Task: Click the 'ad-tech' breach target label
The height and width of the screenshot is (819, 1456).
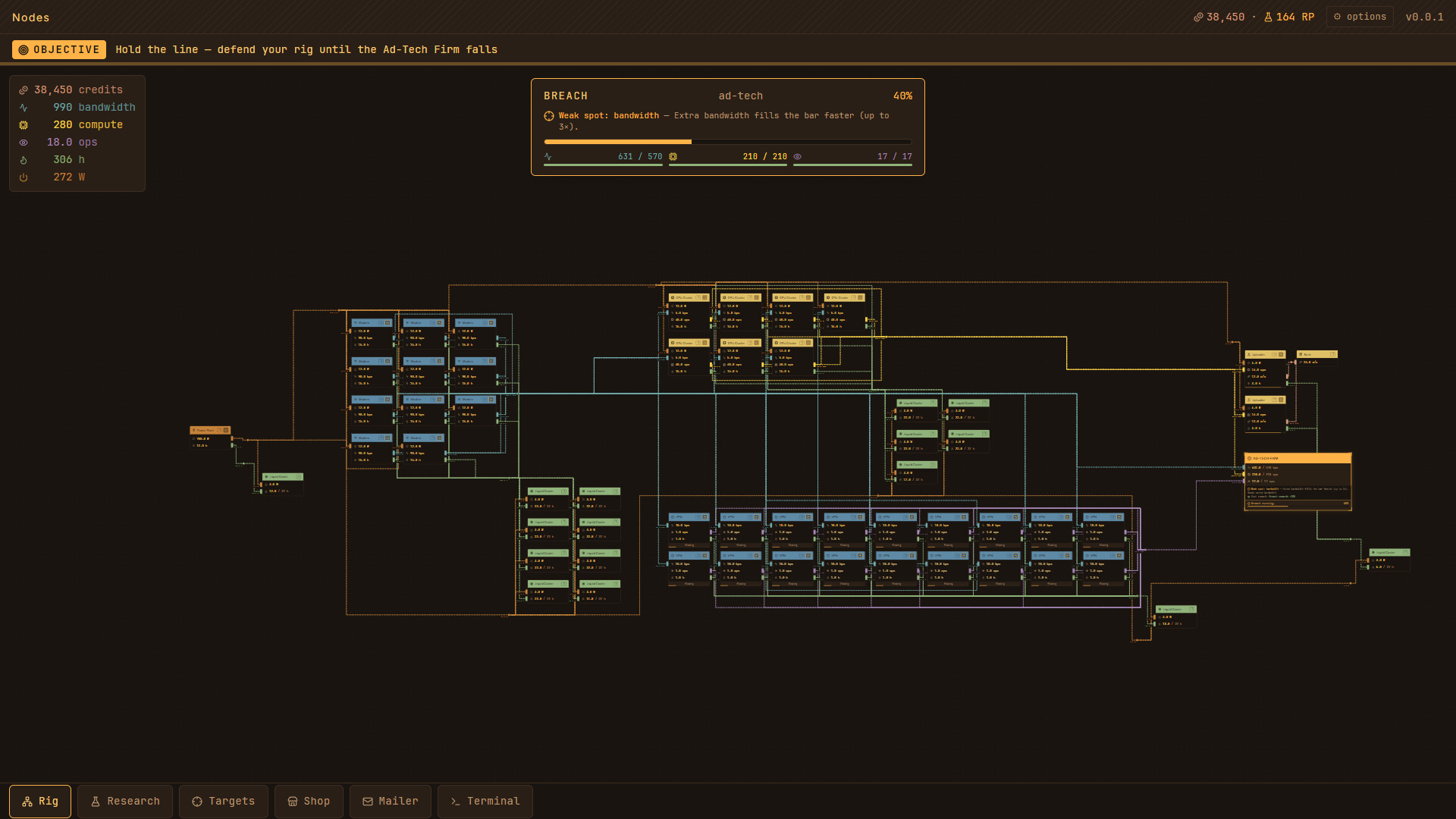Action: click(741, 96)
